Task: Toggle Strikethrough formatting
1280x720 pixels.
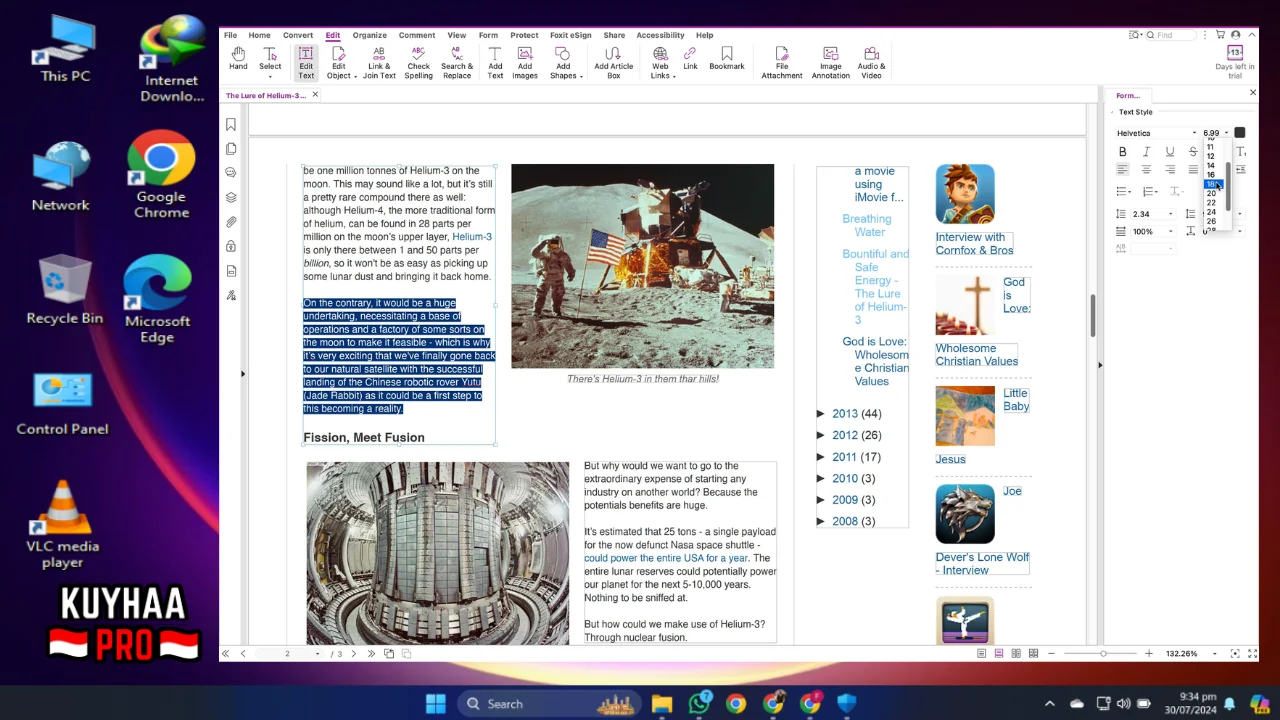Action: 1193,151
